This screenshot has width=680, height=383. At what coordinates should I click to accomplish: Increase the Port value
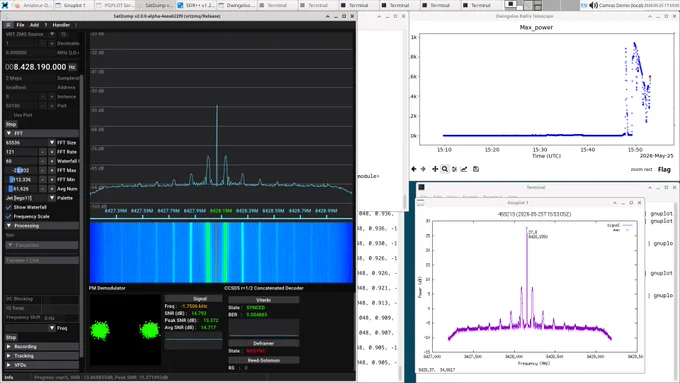pos(52,106)
